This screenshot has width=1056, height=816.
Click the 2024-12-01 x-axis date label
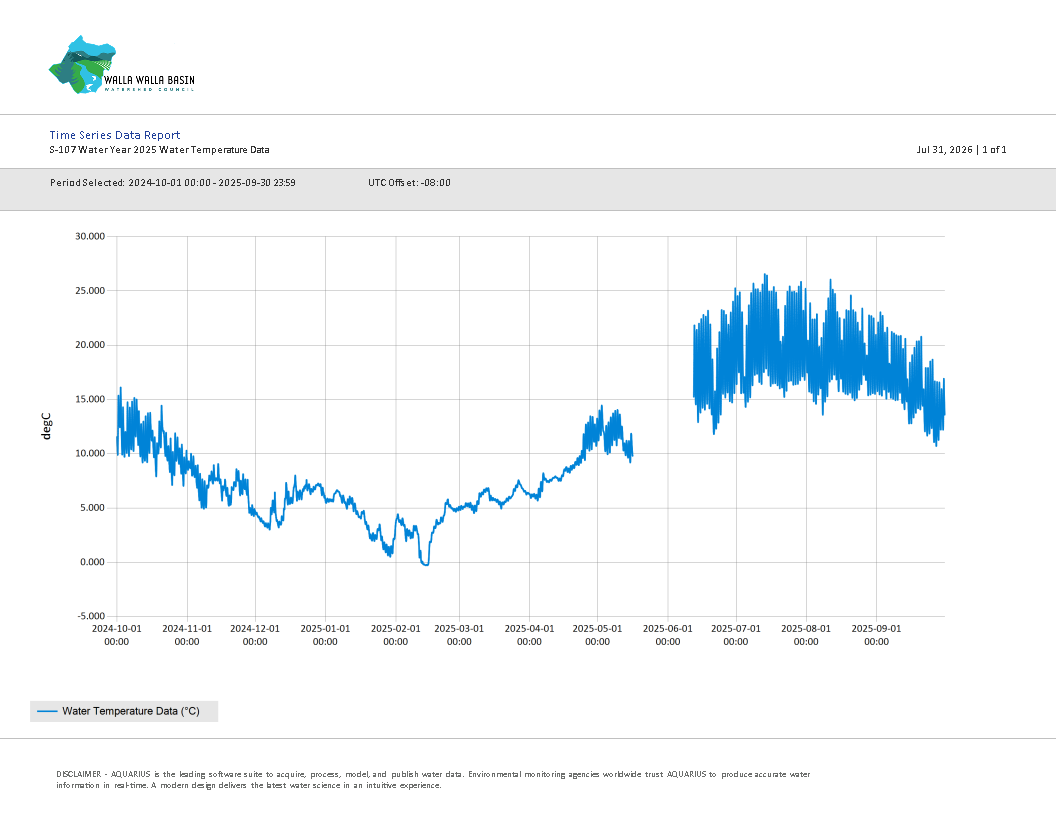[255, 635]
